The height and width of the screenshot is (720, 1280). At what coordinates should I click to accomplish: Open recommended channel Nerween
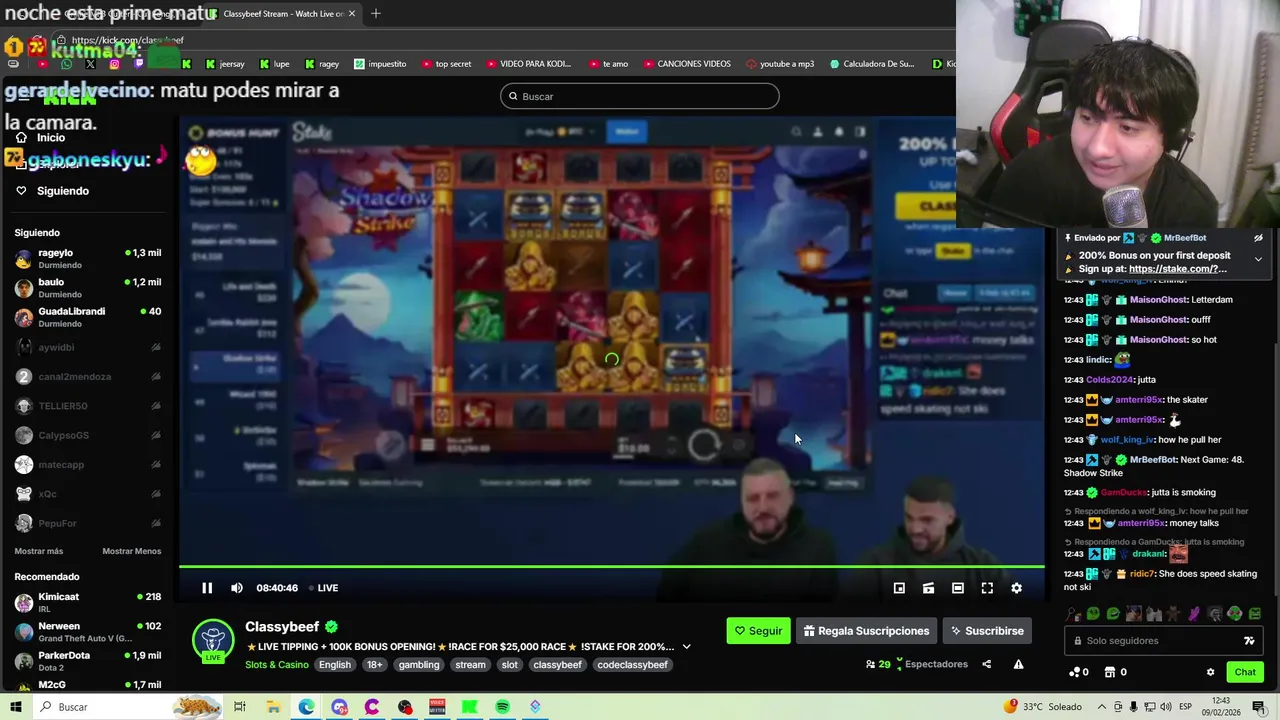coord(87,632)
